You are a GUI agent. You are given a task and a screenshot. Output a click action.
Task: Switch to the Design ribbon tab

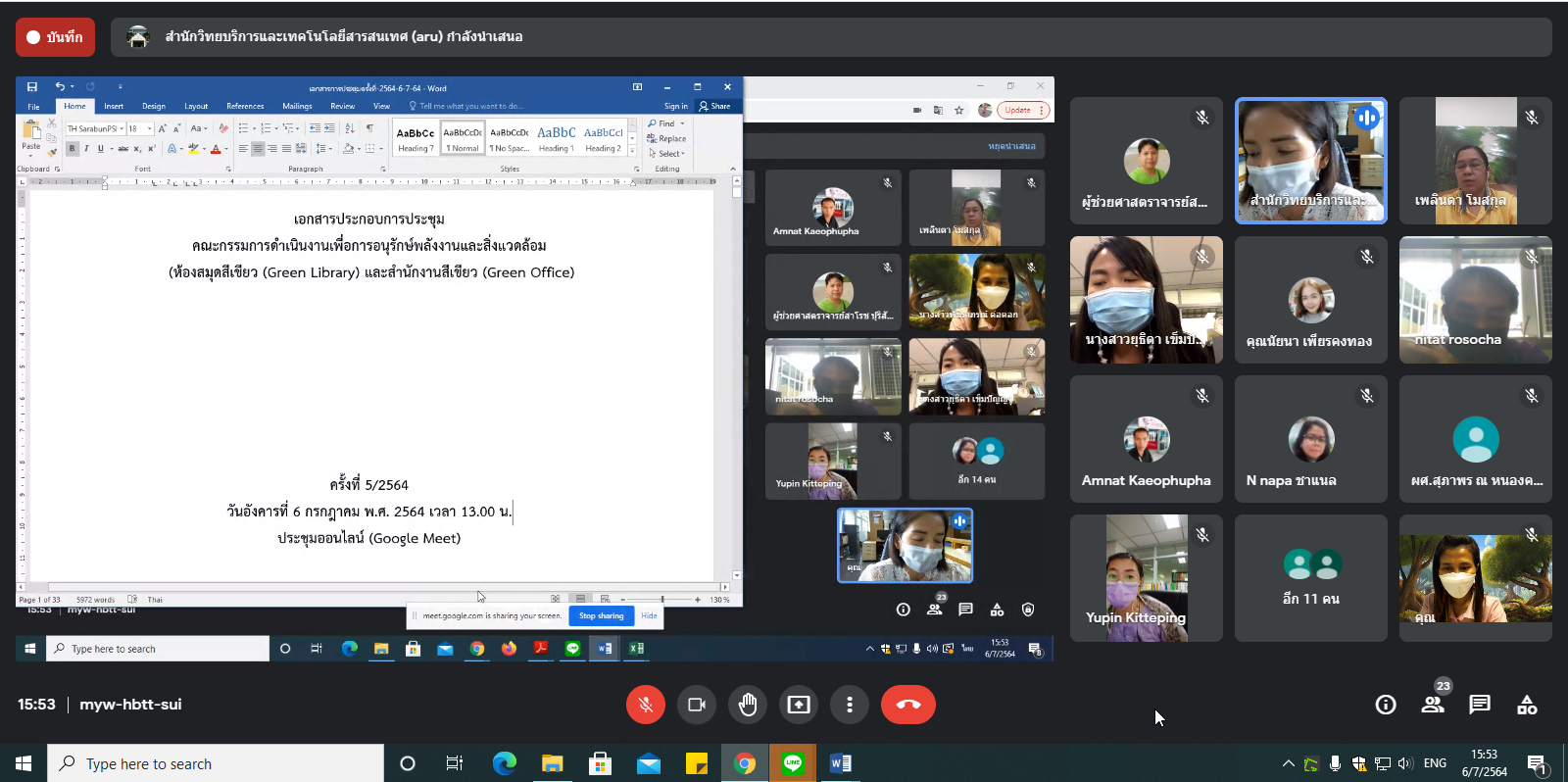154,106
